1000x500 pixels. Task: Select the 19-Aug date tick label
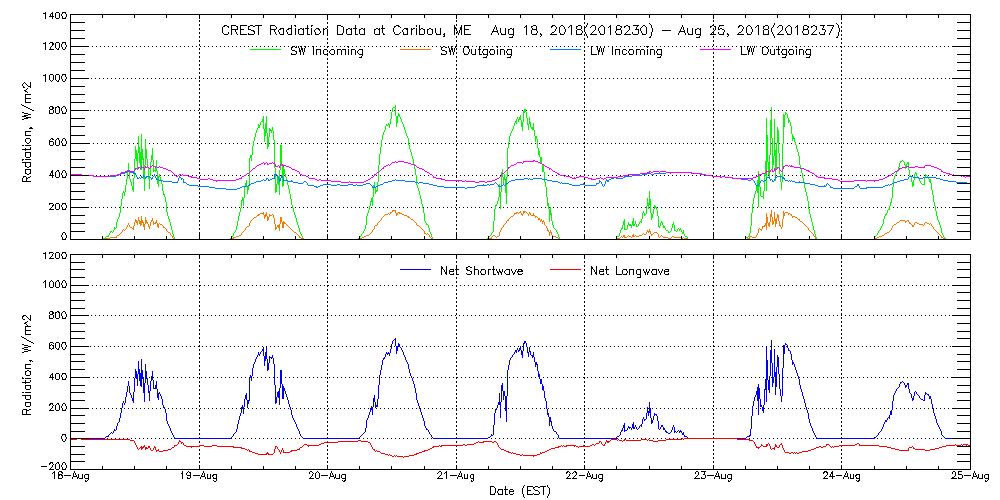199,477
